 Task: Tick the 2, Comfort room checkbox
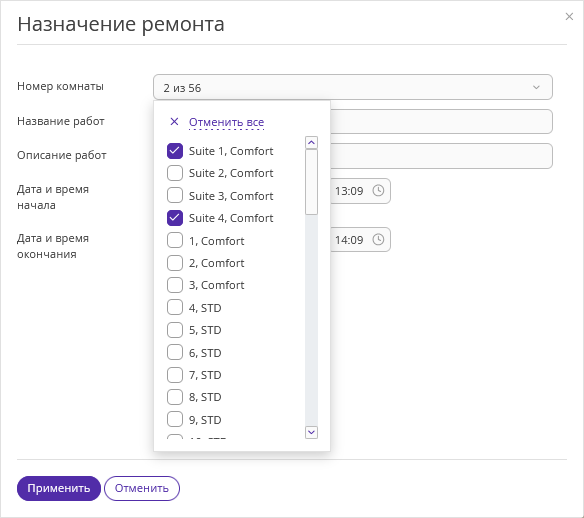[175, 263]
